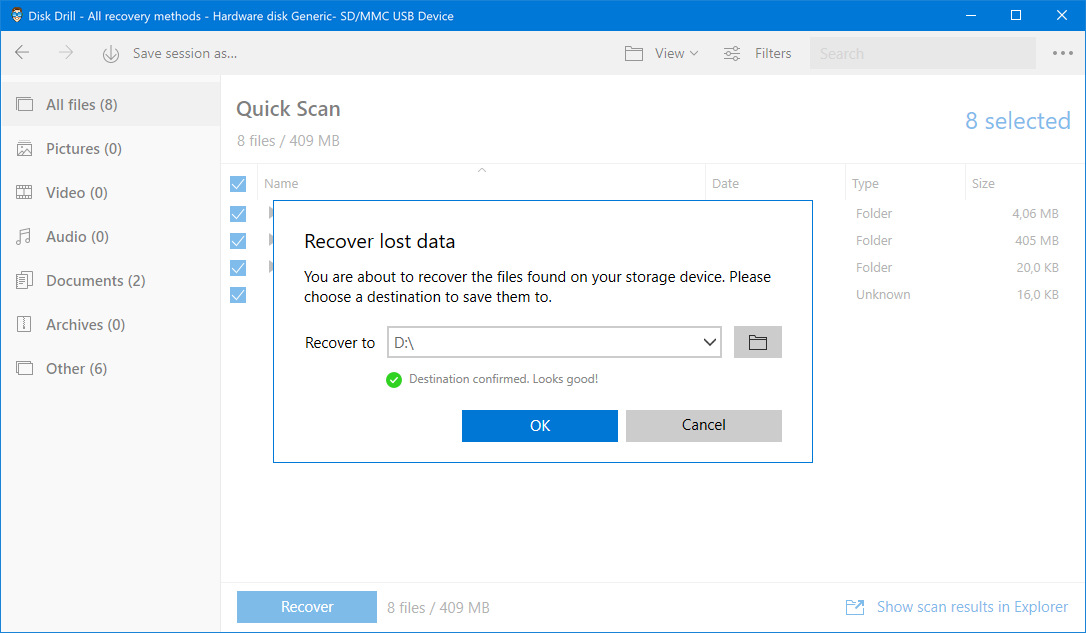
Task: Toggle sort order arrow above Name column
Action: click(x=482, y=170)
